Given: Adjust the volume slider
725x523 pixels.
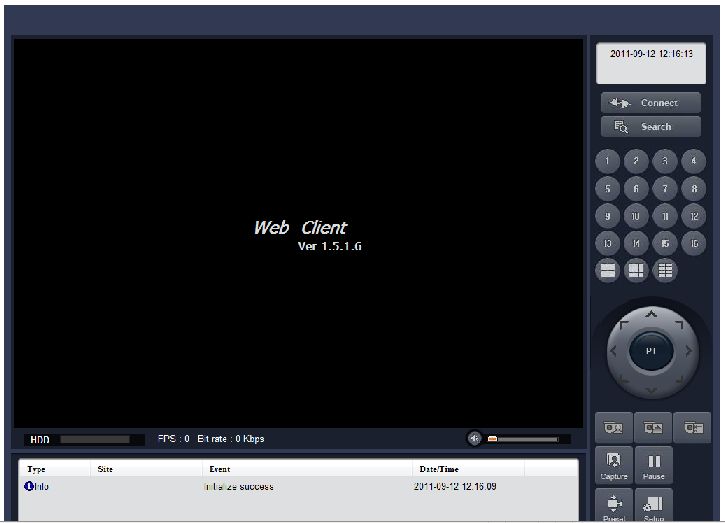Looking at the screenshot, I should click(523, 439).
